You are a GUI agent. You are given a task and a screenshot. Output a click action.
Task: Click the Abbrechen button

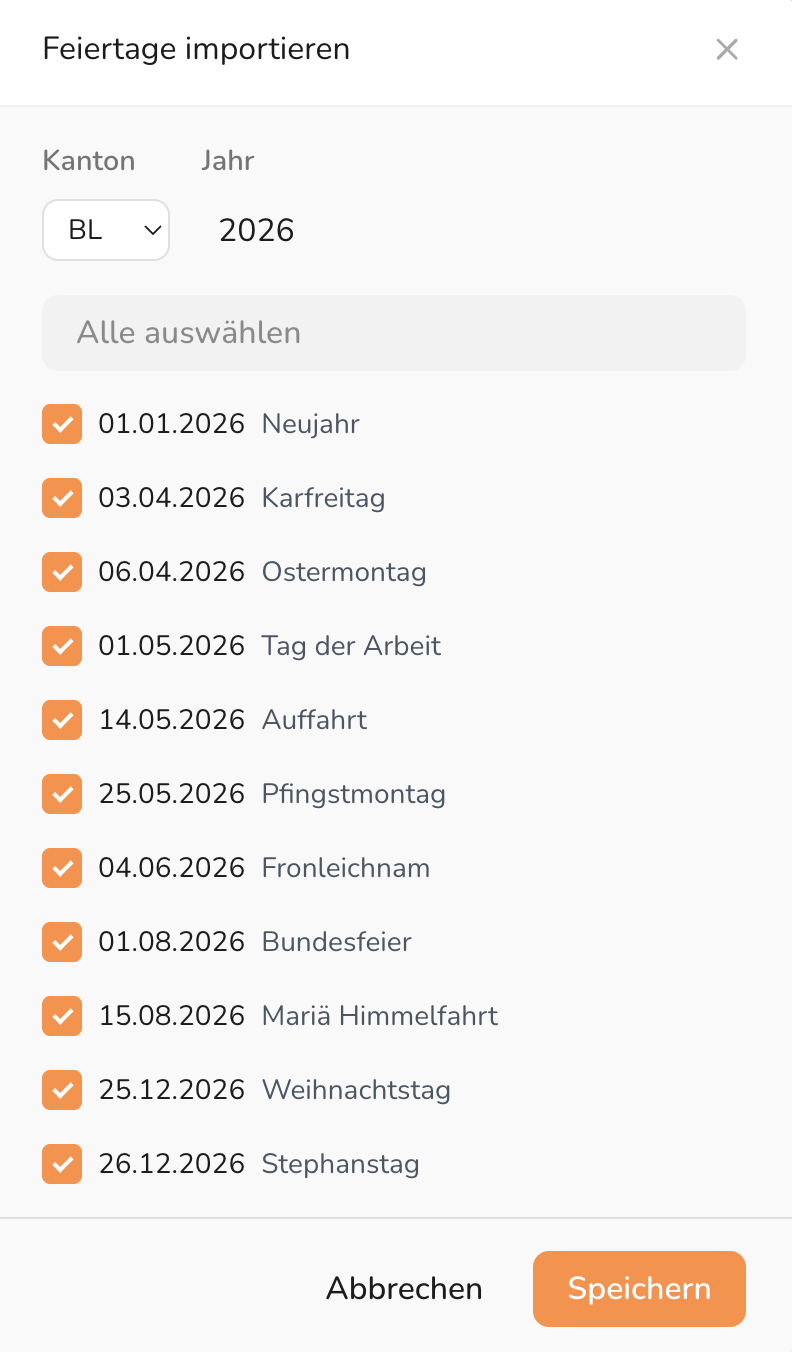pyautogui.click(x=404, y=1289)
